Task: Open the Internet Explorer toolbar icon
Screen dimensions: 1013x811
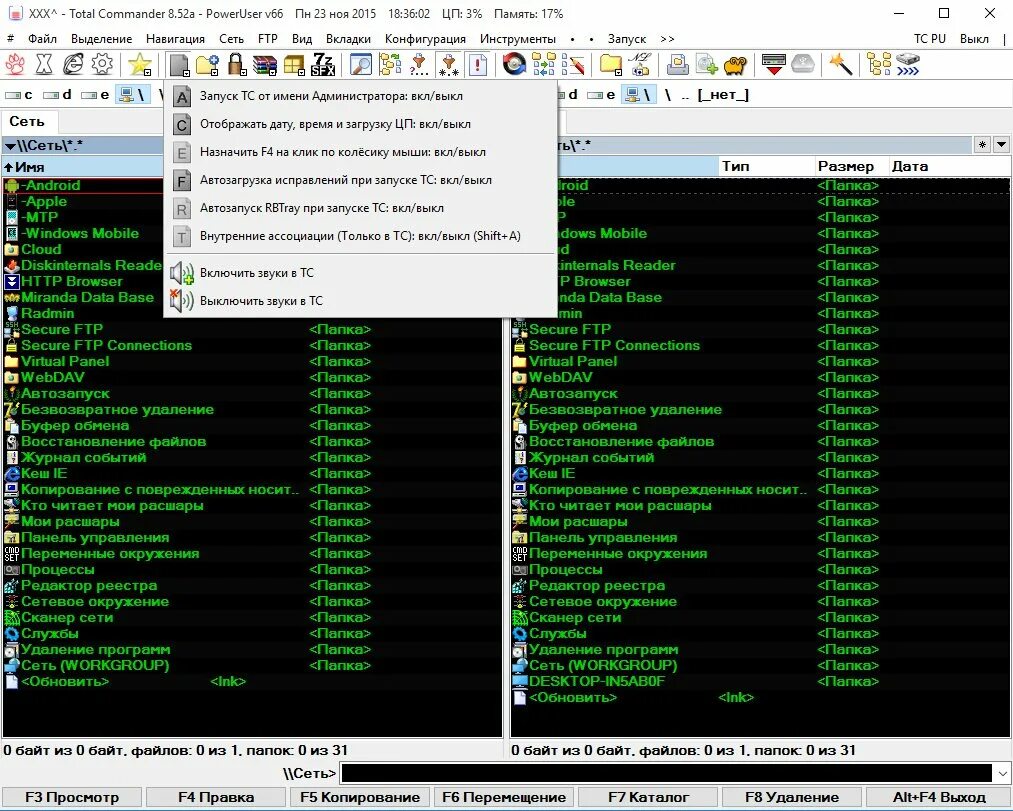Action: [73, 65]
